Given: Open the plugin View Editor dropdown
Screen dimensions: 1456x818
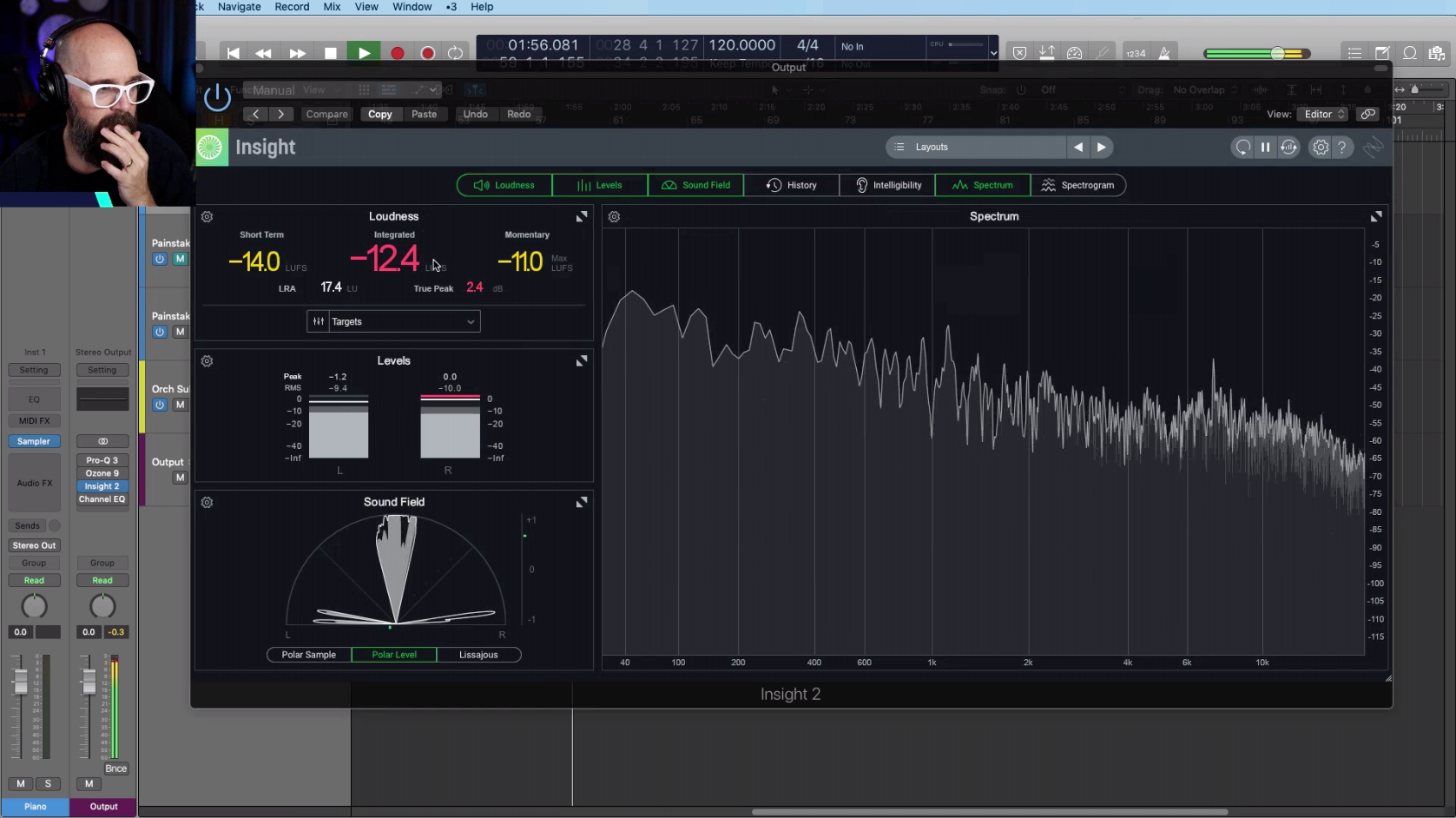Looking at the screenshot, I should coord(1324,114).
